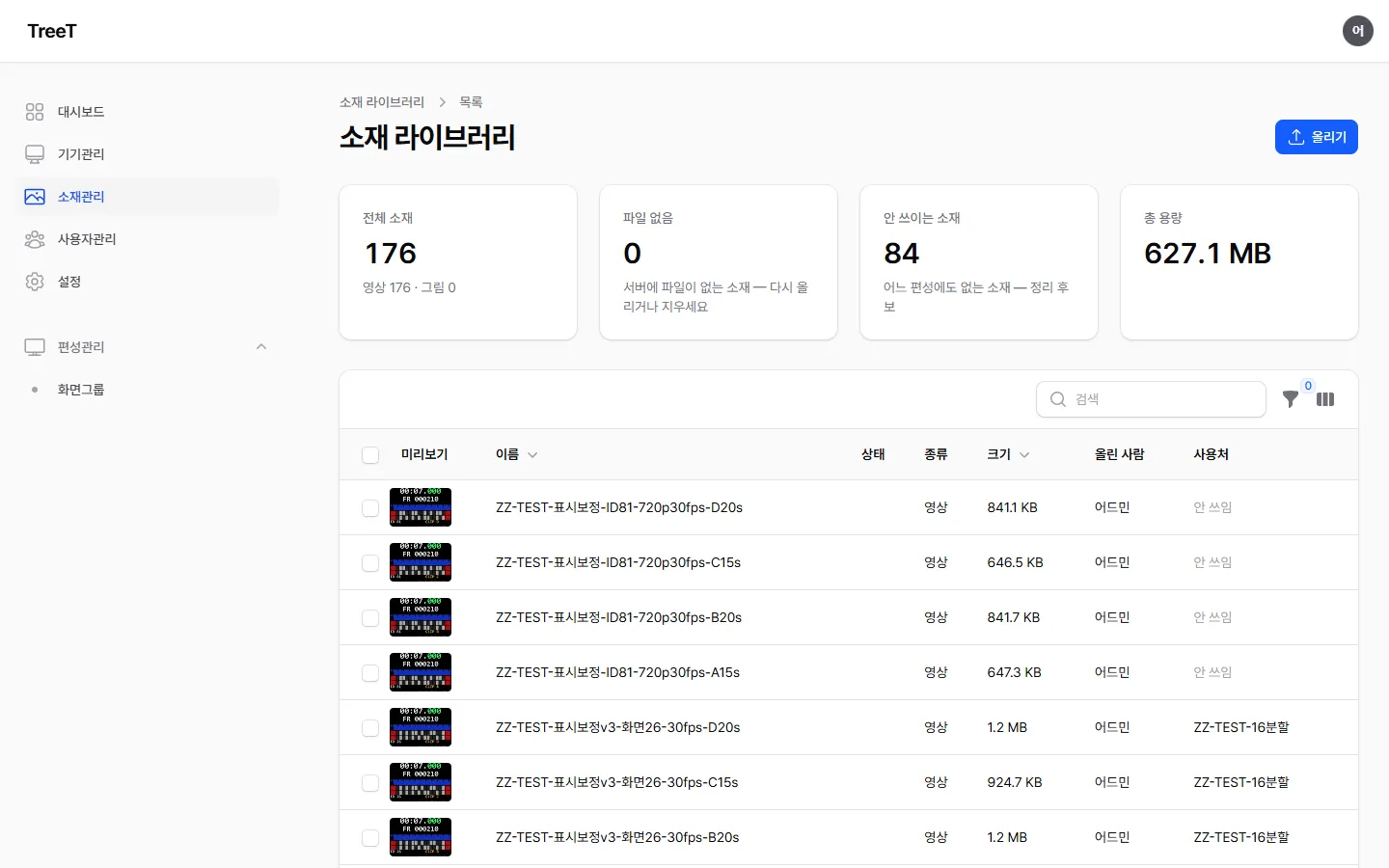
Task: Click the breadcrumb chevron separator
Action: point(442,102)
